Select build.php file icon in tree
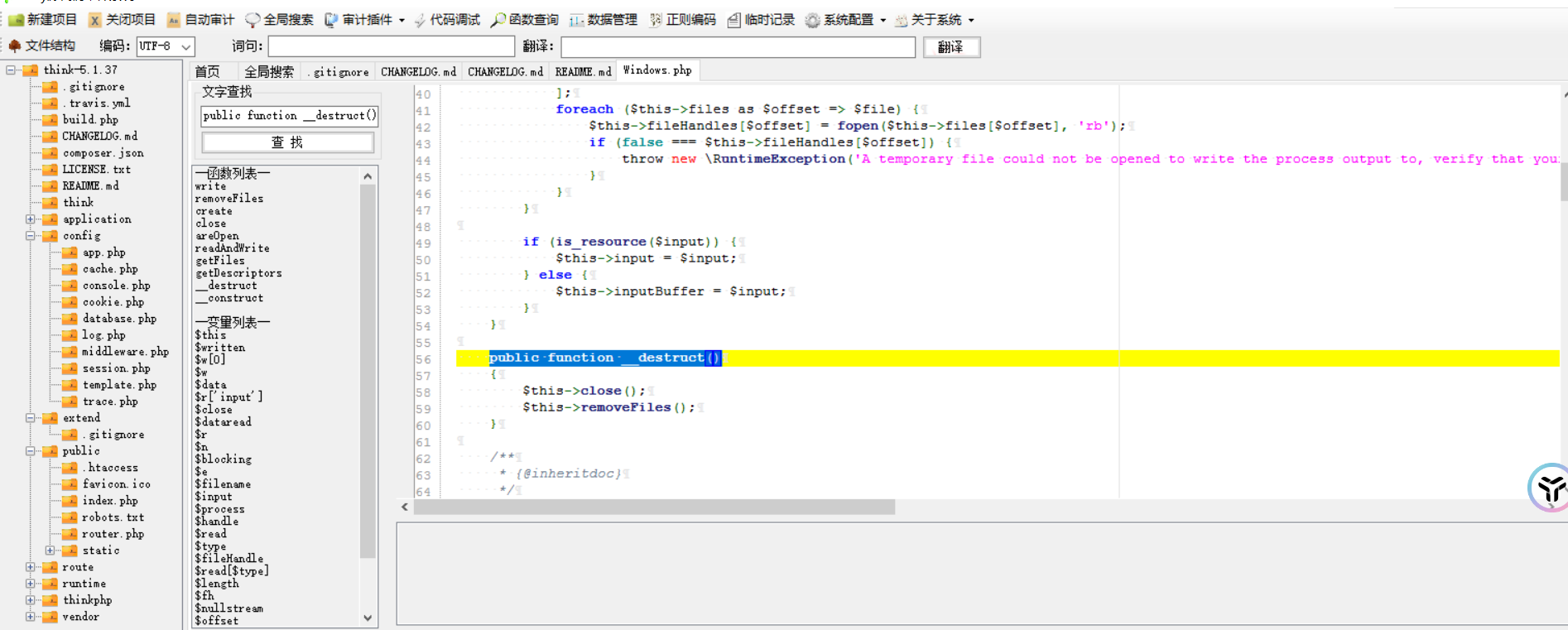 coord(51,120)
